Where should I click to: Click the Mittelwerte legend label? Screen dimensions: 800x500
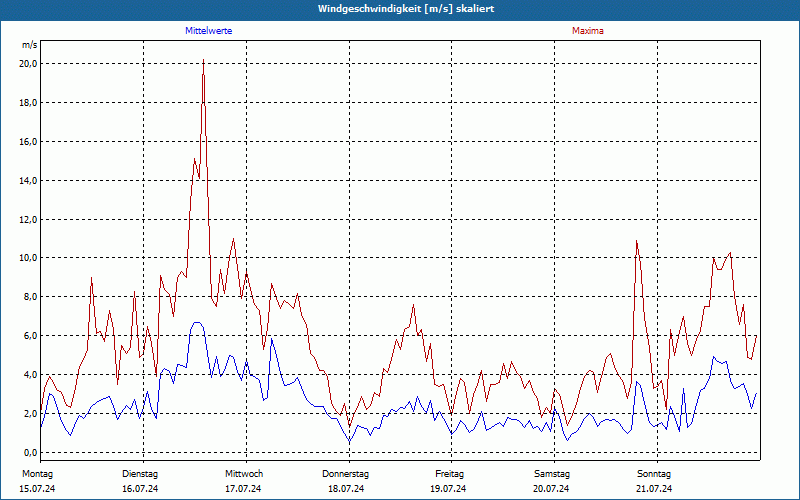209,31
